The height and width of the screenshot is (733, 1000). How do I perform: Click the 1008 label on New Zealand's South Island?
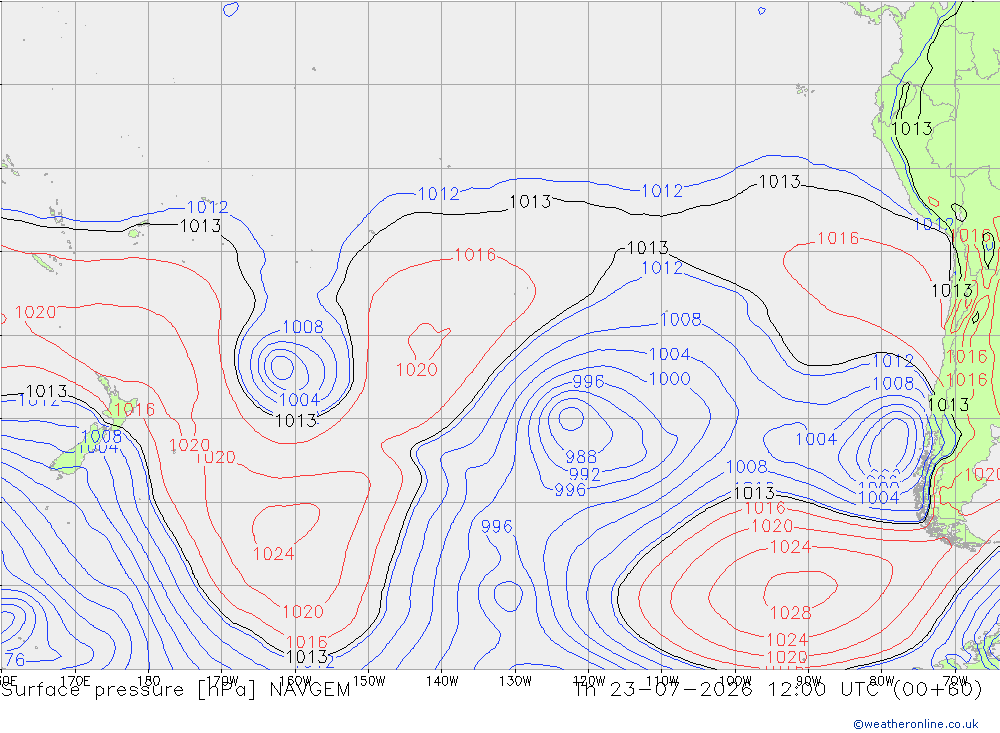click(x=101, y=436)
